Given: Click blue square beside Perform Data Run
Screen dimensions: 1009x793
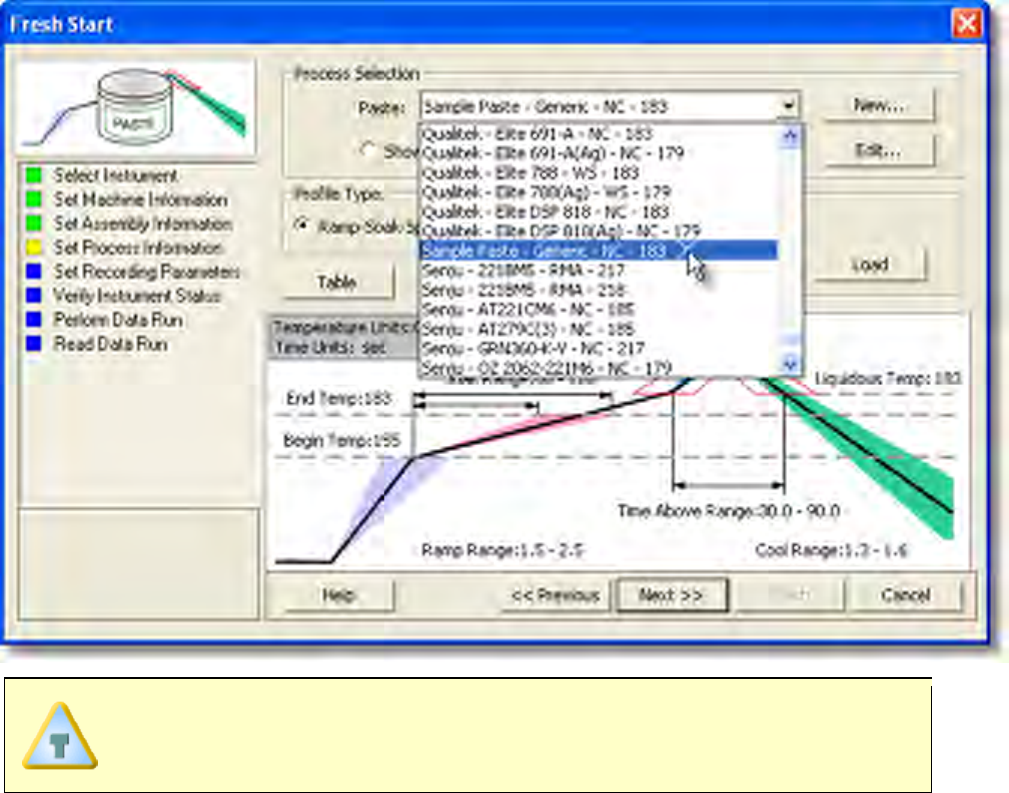Looking at the screenshot, I should click(x=33, y=320).
